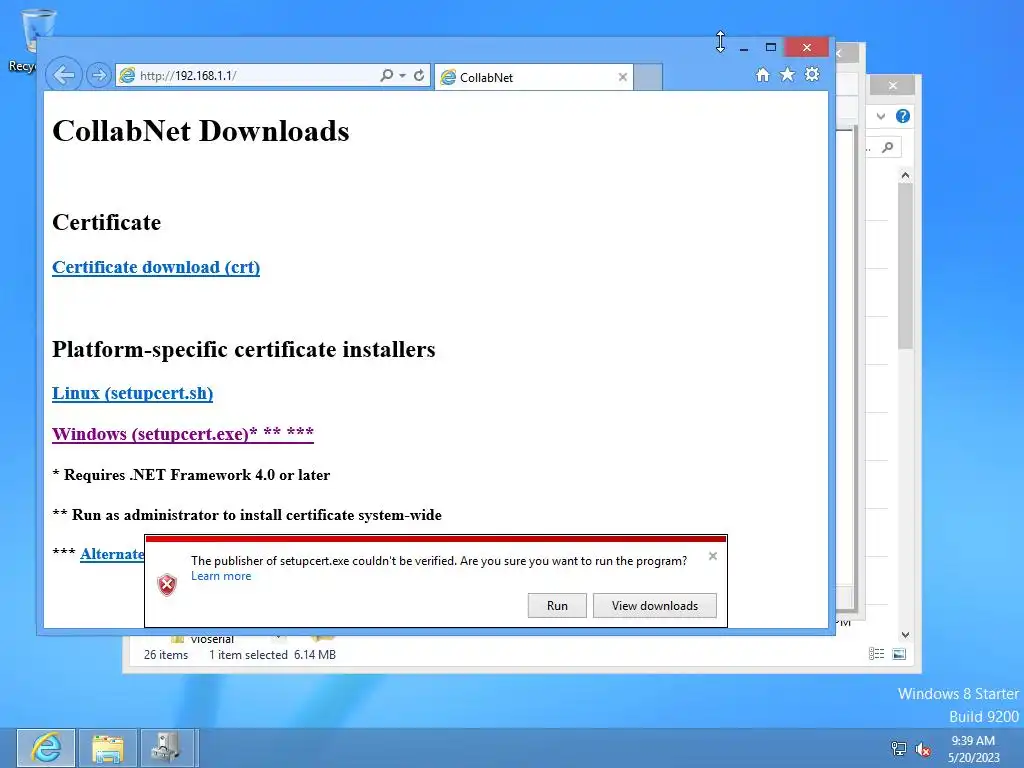Open the taskbar clock showing 9:39 AM
Screen dimensions: 1024x768
973,749
